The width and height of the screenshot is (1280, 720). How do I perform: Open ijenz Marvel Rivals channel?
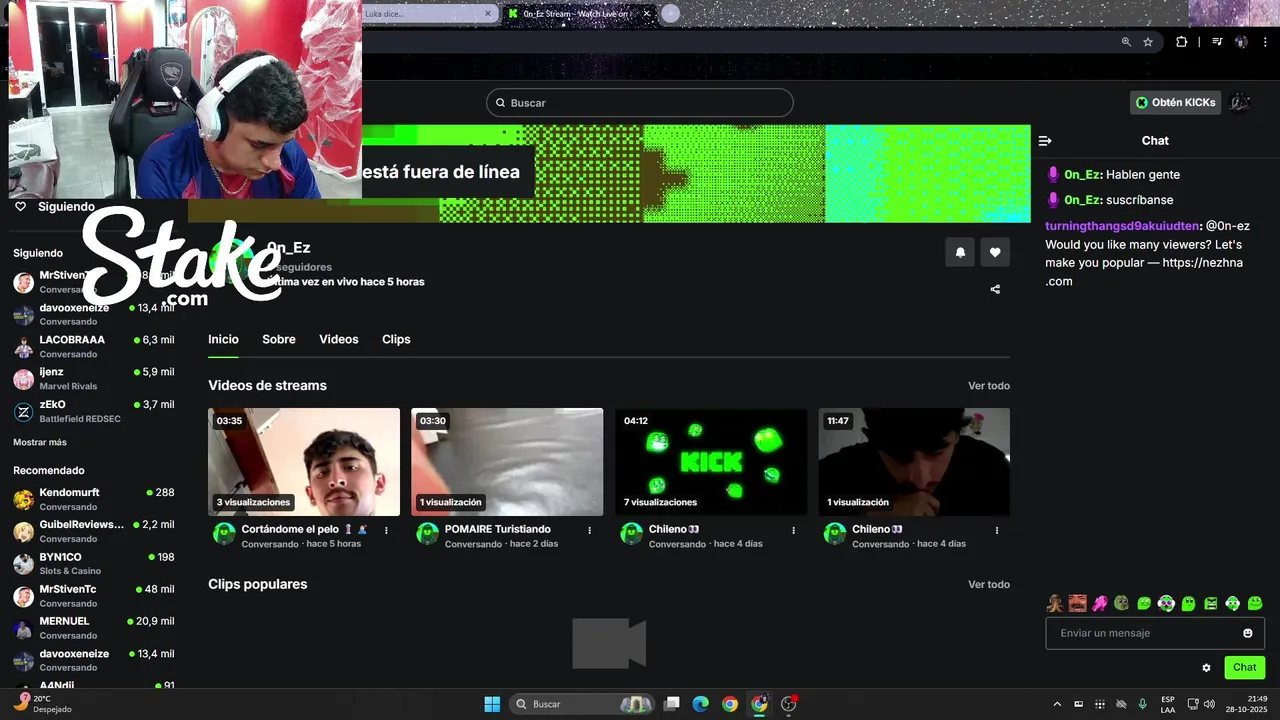coord(94,378)
